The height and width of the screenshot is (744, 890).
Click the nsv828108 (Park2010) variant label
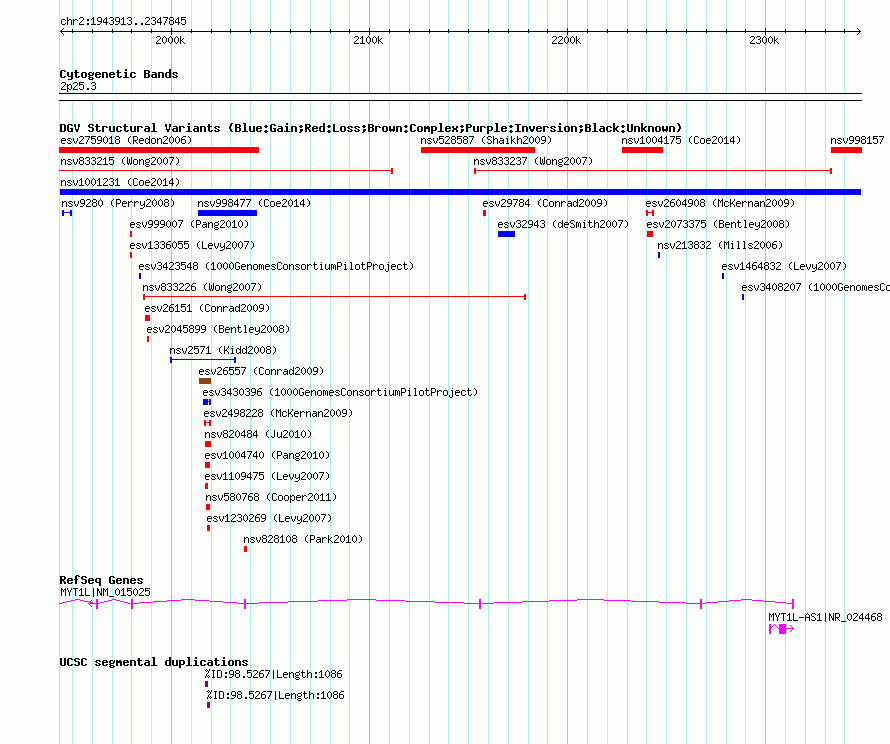tap(303, 539)
